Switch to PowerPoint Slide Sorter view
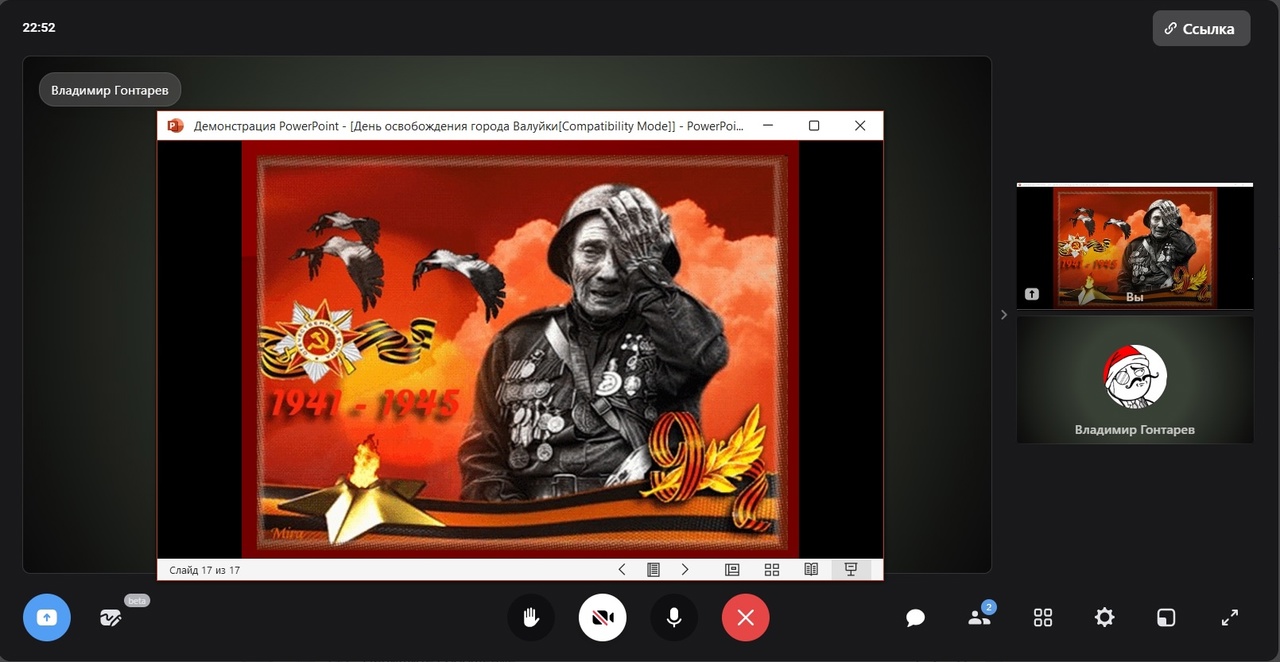This screenshot has width=1280, height=662. click(772, 569)
